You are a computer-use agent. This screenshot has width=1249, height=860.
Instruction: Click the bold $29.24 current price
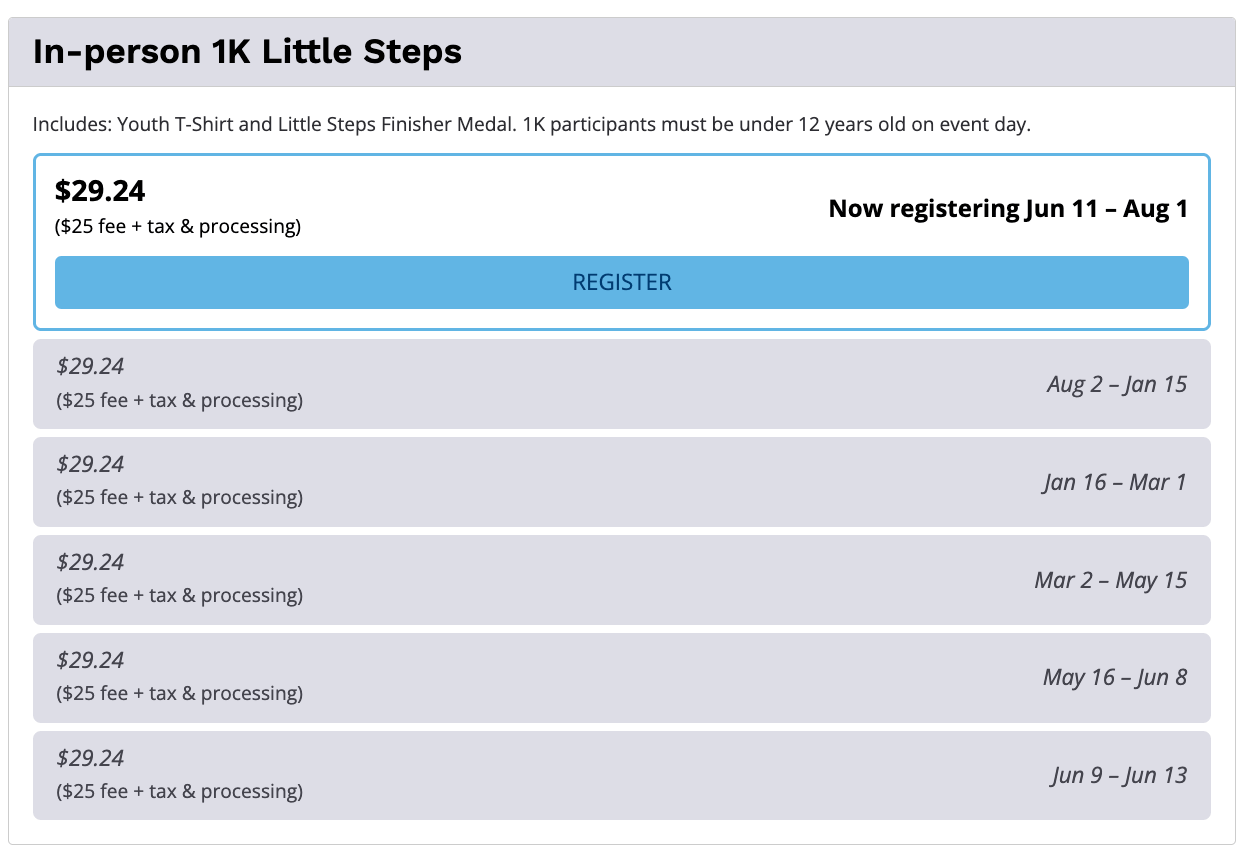(100, 190)
